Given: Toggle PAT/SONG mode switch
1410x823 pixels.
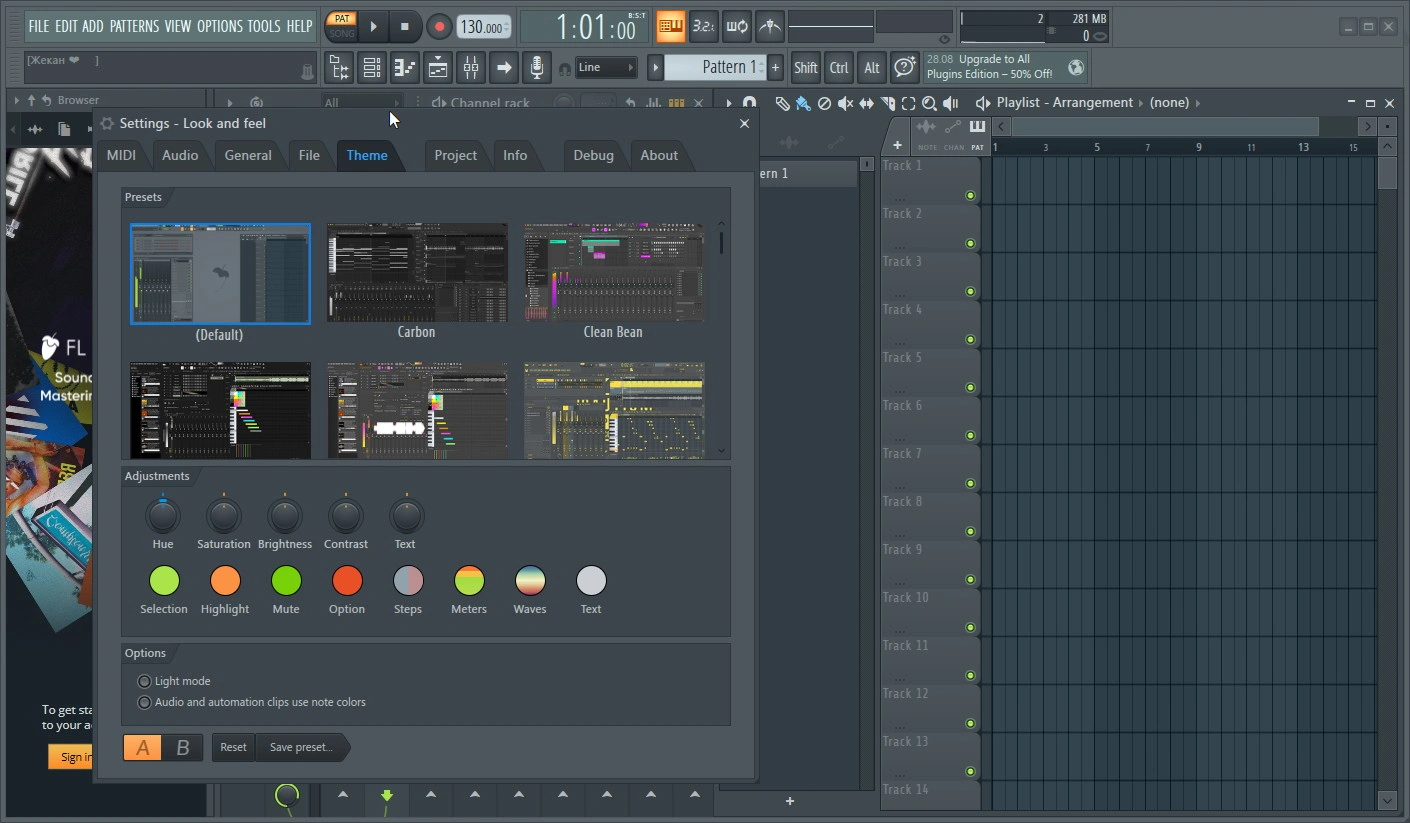Looking at the screenshot, I should click(342, 26).
